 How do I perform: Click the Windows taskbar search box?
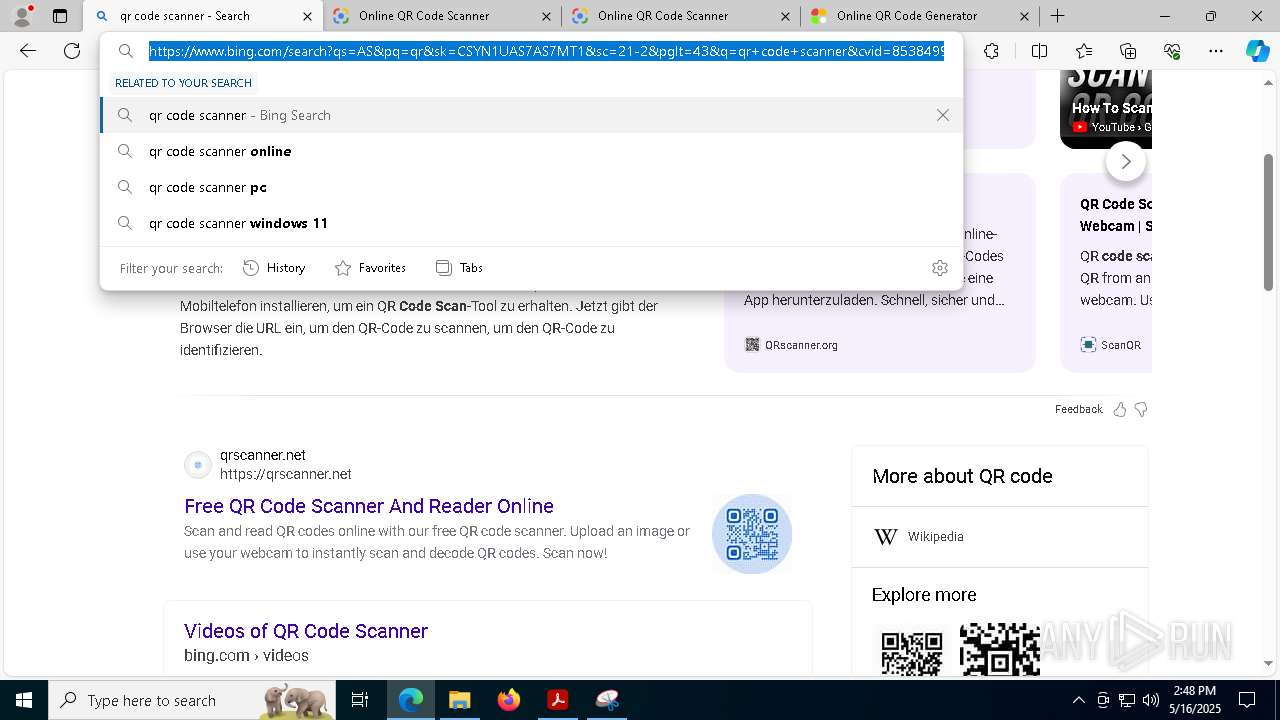(191, 700)
